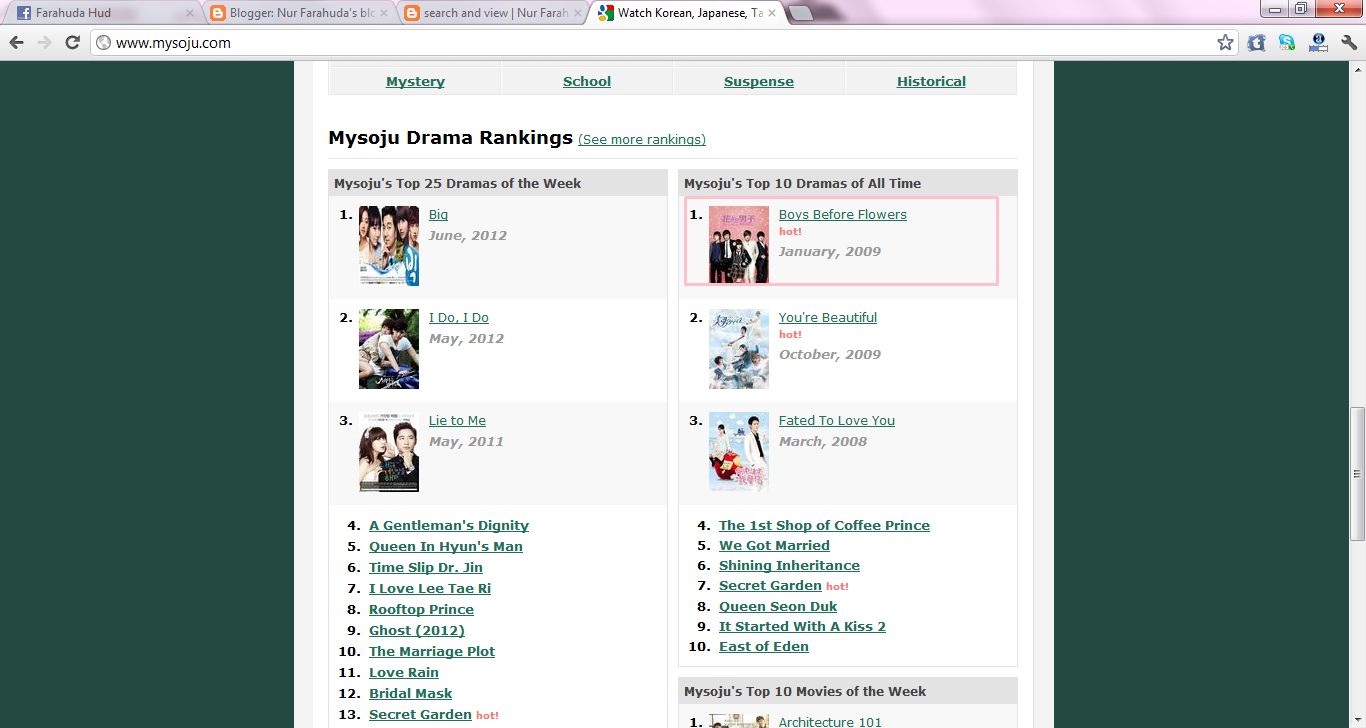Go back using the browser back arrow
1366x728 pixels.
tap(16, 43)
